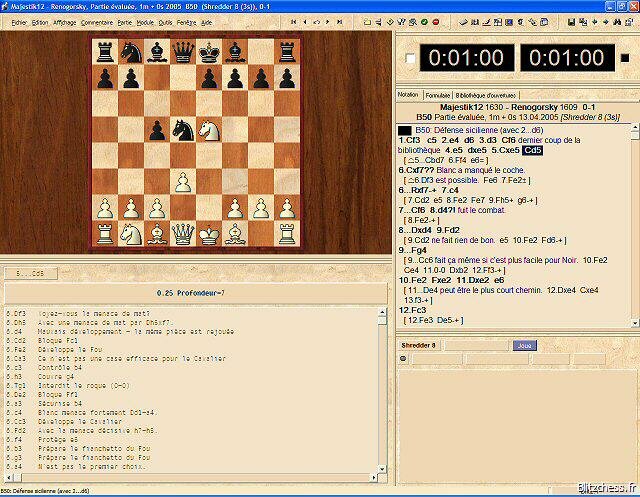Click the white knight on e5
Screen dimensions: 640x497
point(208,130)
